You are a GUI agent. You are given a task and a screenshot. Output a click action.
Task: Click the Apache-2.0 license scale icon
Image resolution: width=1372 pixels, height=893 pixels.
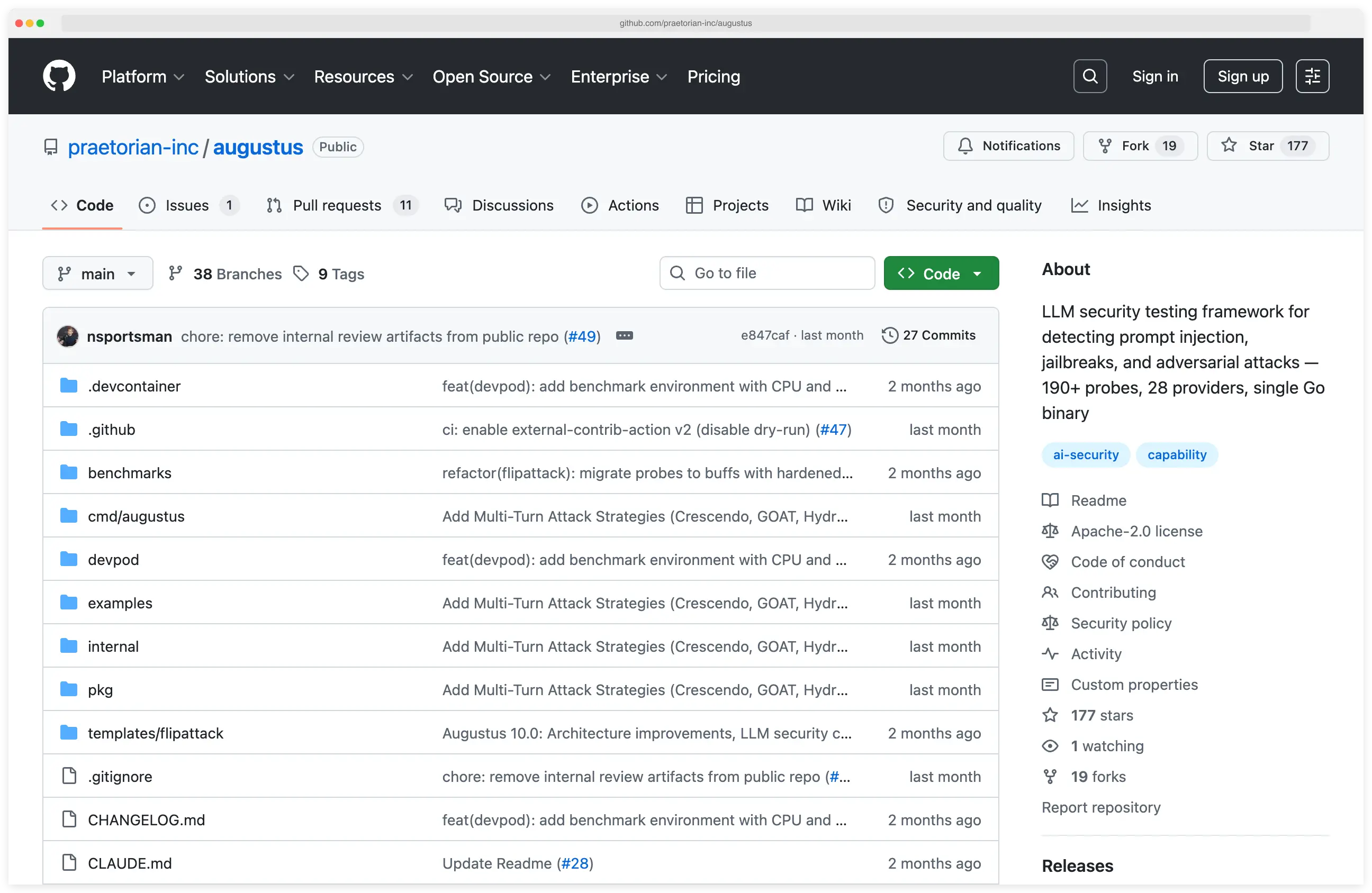coord(1050,531)
